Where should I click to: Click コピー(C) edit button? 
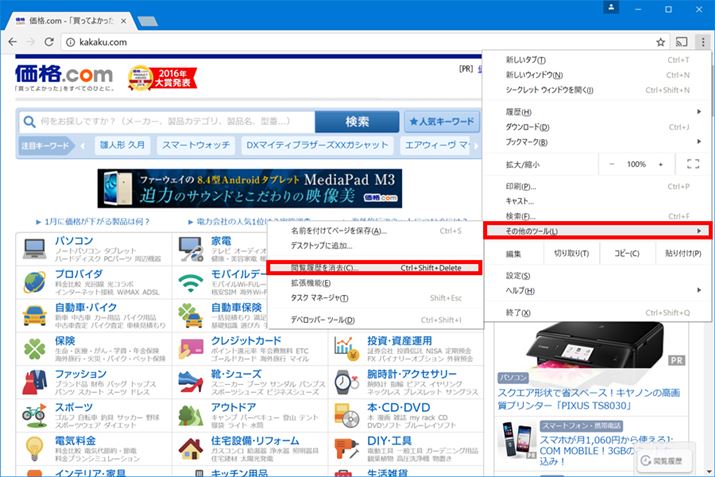point(627,253)
